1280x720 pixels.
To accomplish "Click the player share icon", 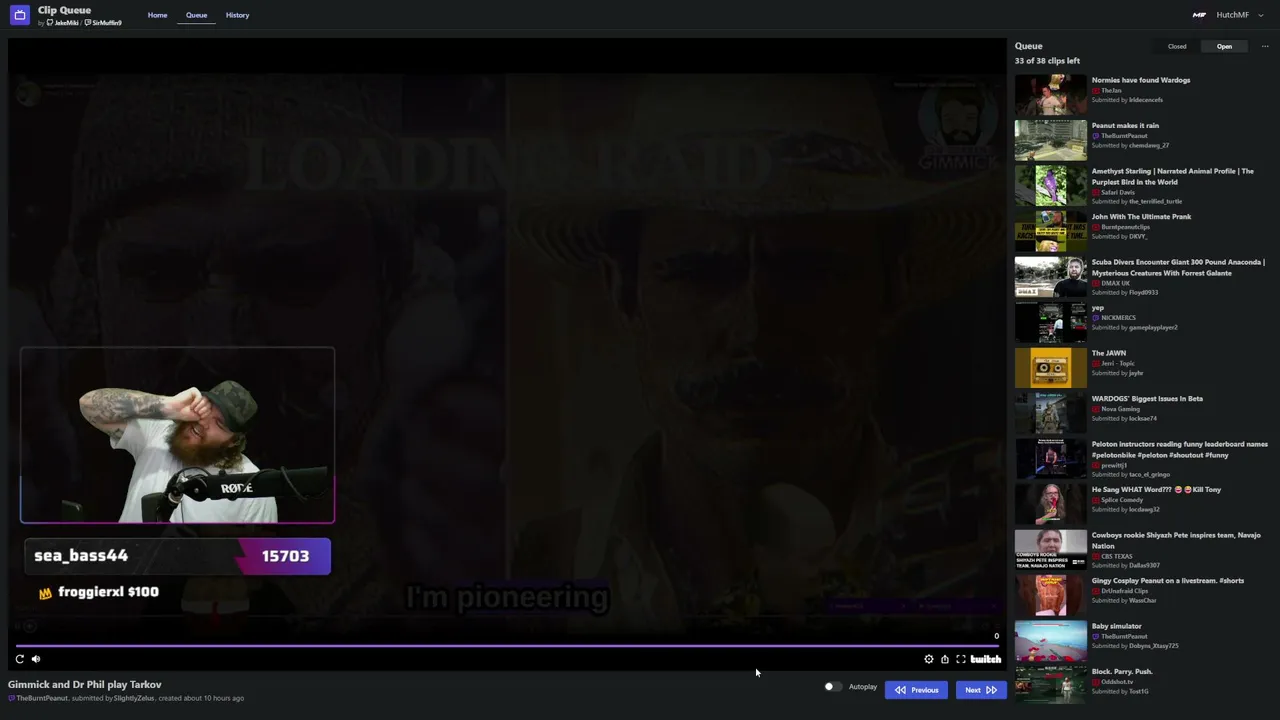I will 945,659.
